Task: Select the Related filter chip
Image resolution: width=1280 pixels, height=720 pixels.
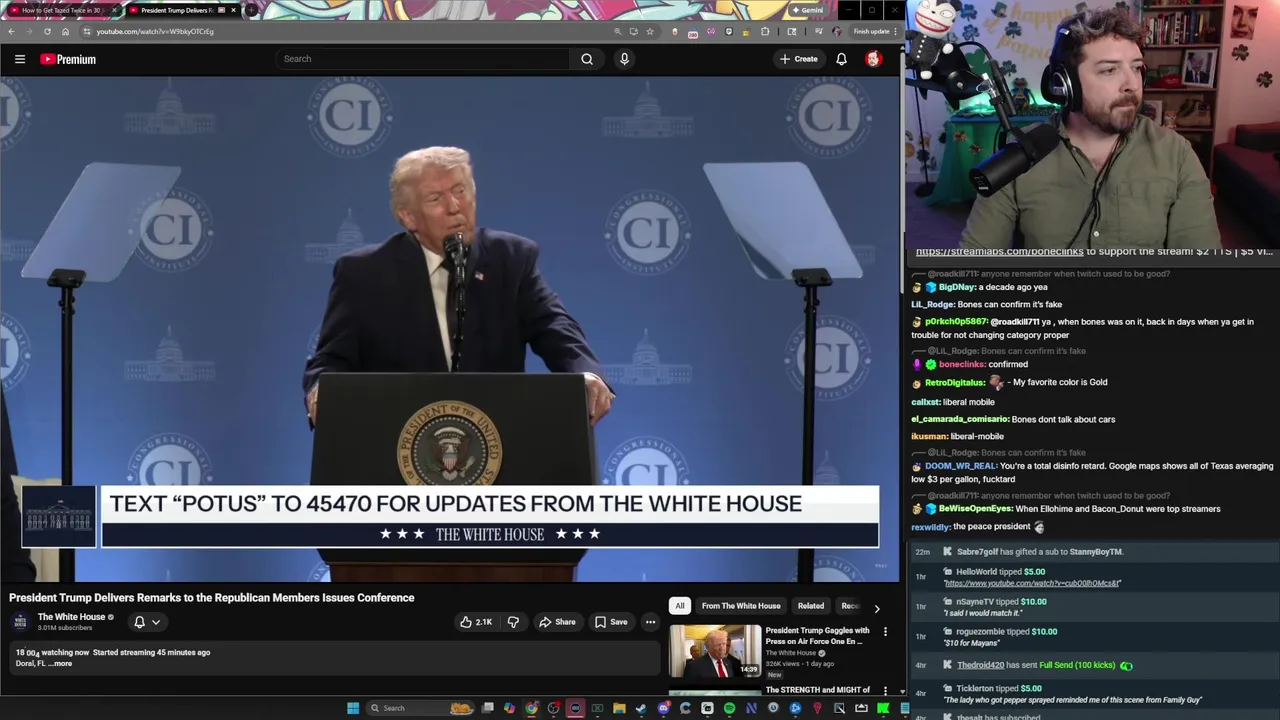Action: (x=811, y=606)
